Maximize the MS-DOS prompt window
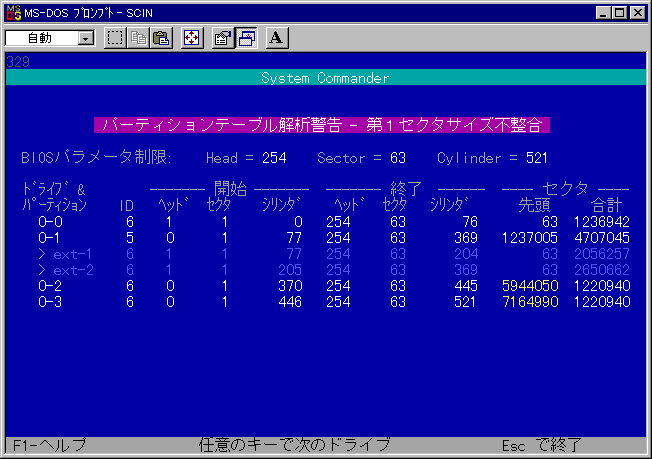The width and height of the screenshot is (652, 459). click(x=620, y=13)
